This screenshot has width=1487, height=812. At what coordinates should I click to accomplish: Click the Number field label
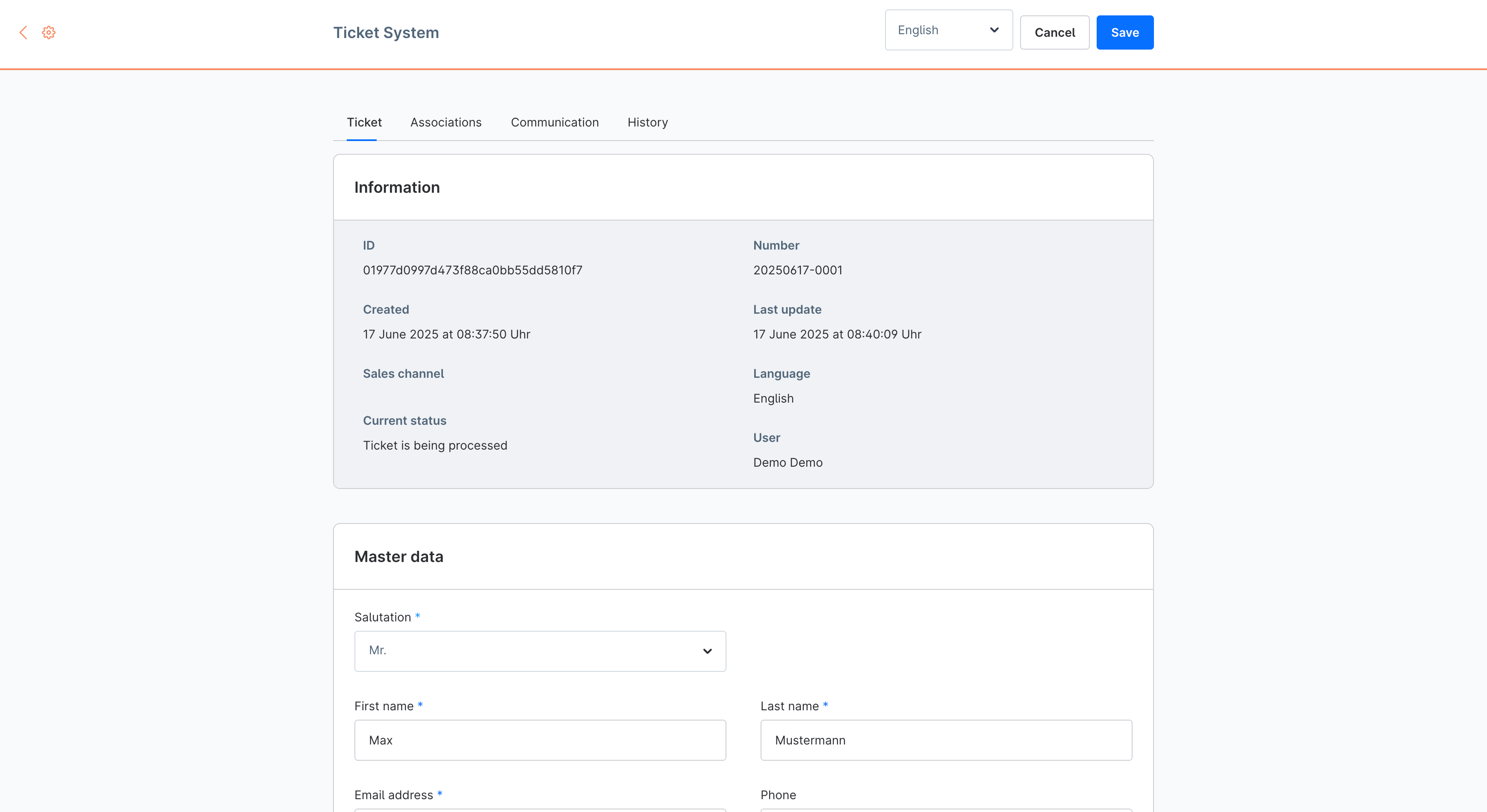[776, 245]
